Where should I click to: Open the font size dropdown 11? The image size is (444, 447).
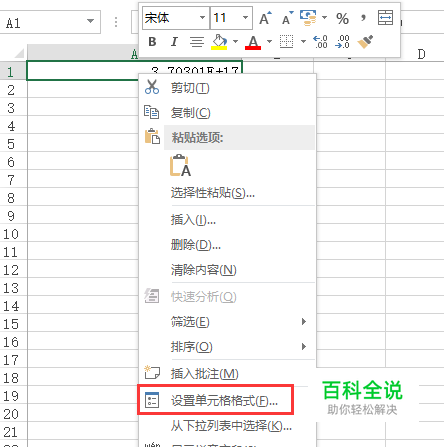coord(246,18)
